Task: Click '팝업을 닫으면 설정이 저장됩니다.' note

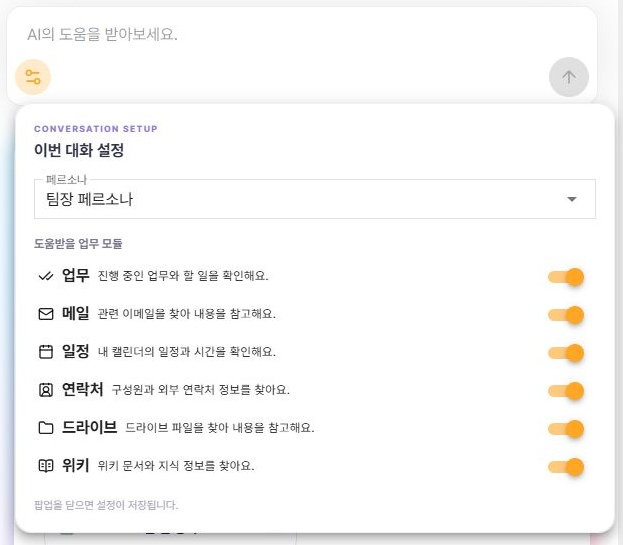Action: (x=106, y=505)
